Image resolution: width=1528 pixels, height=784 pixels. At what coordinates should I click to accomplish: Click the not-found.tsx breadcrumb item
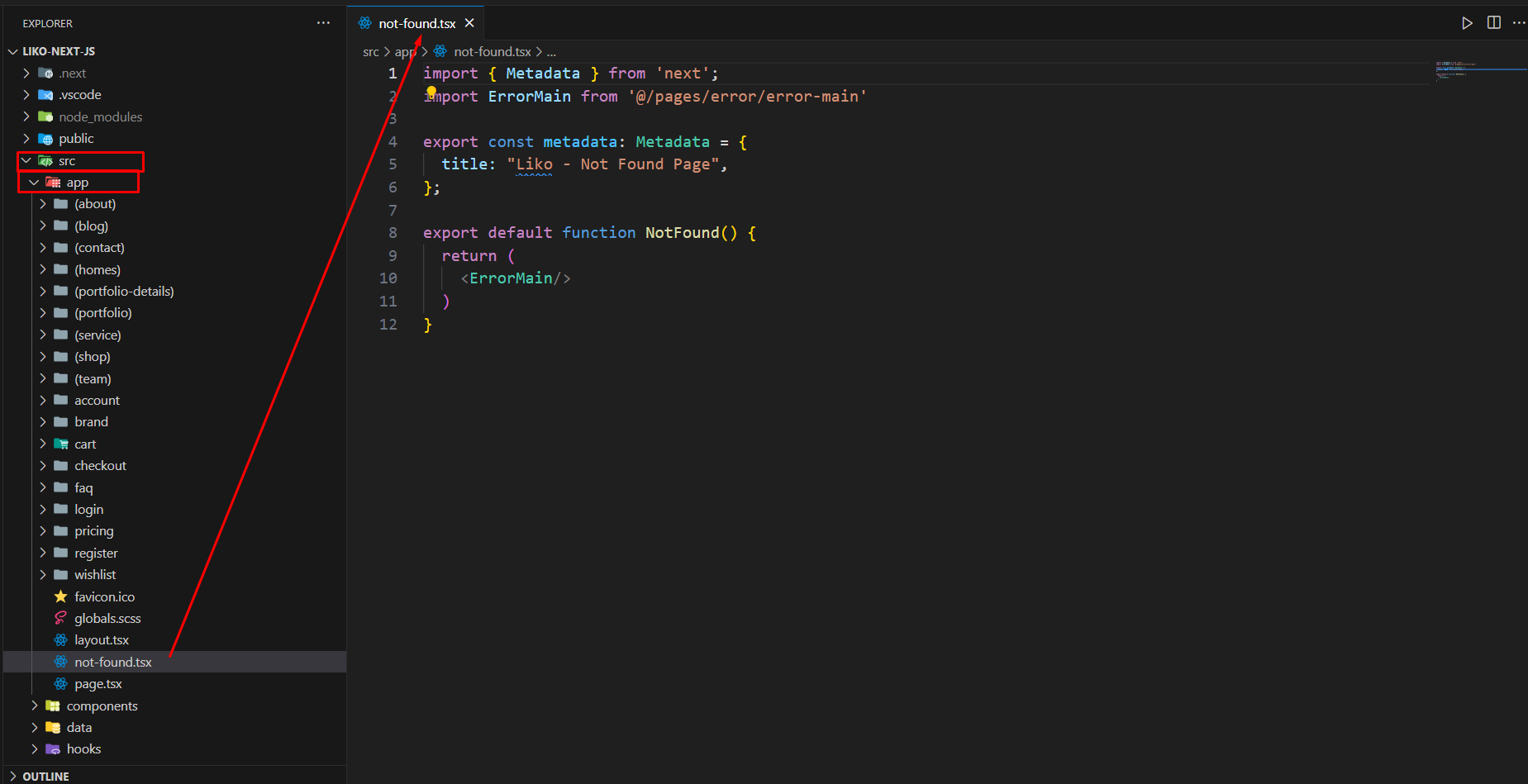[492, 52]
